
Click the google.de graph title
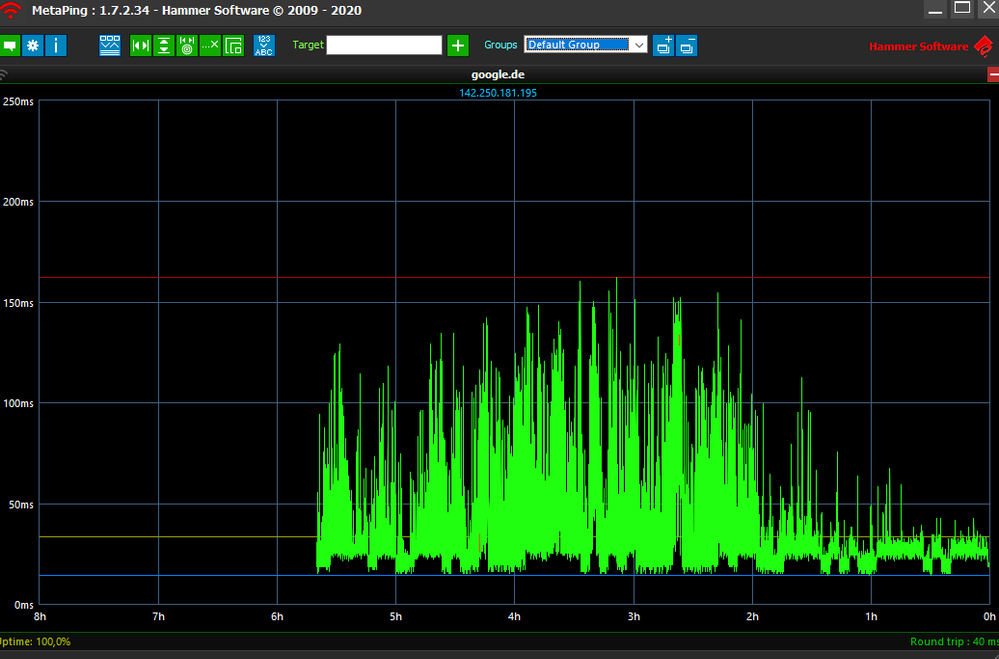tap(498, 74)
